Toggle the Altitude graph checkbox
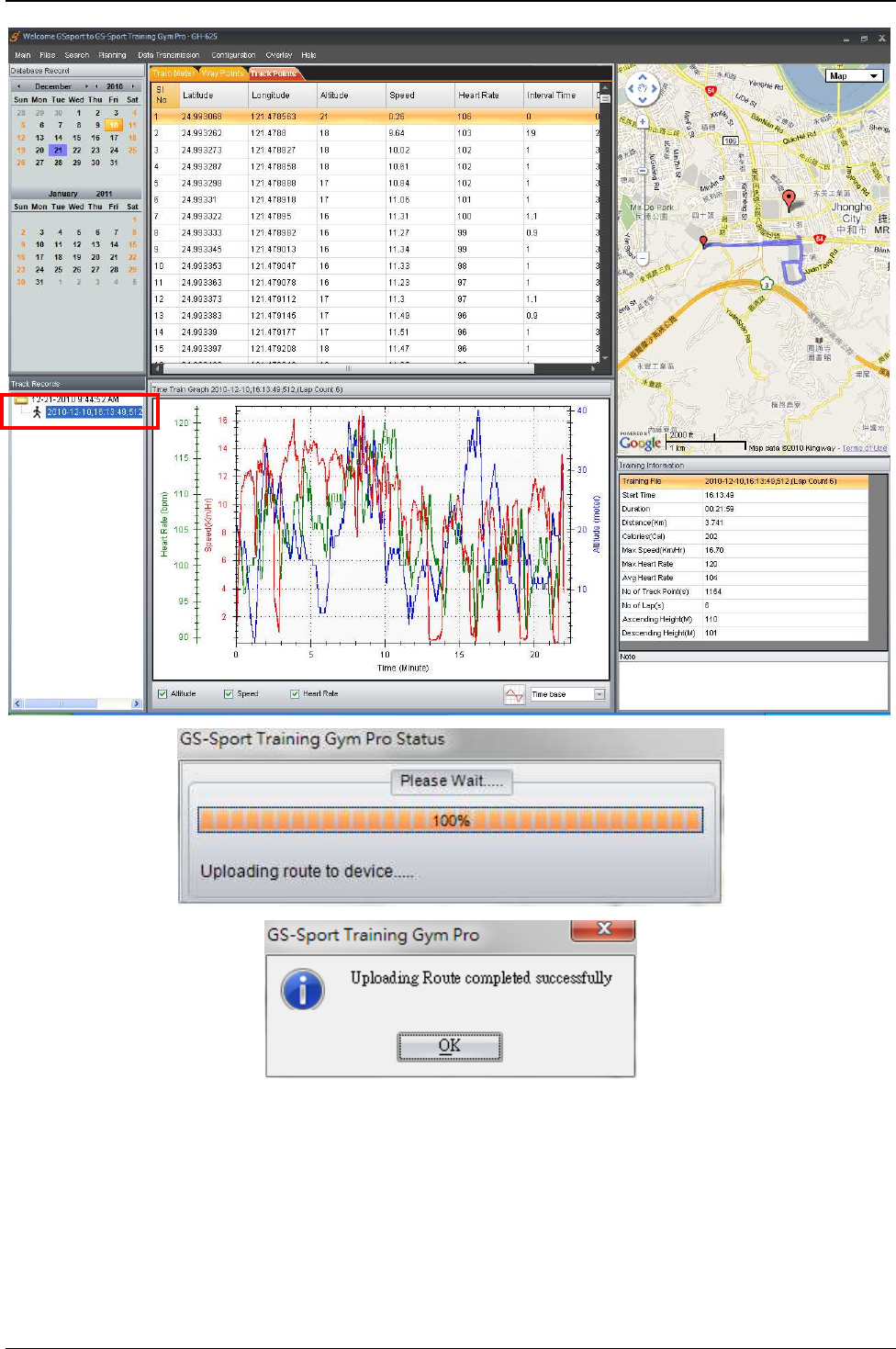 coord(162,694)
